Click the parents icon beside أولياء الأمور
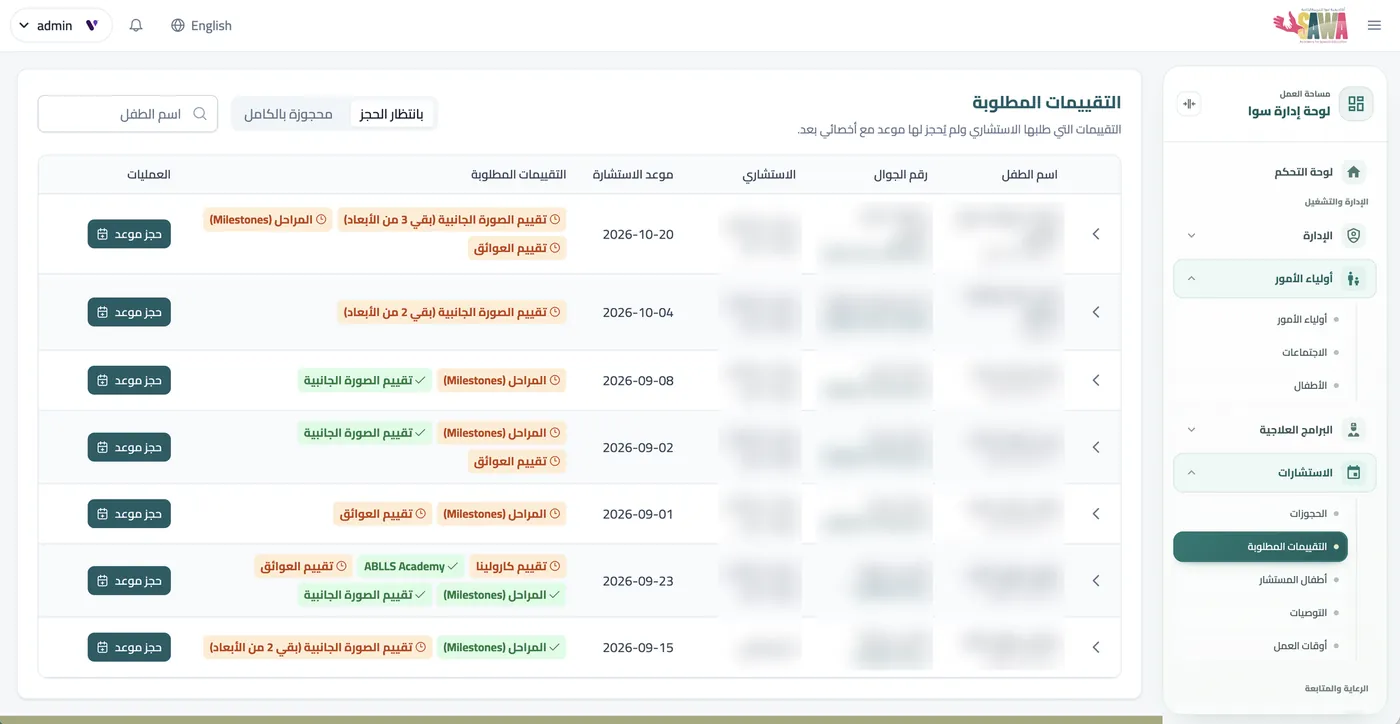Image resolution: width=1400 pixels, height=724 pixels. (x=1354, y=279)
